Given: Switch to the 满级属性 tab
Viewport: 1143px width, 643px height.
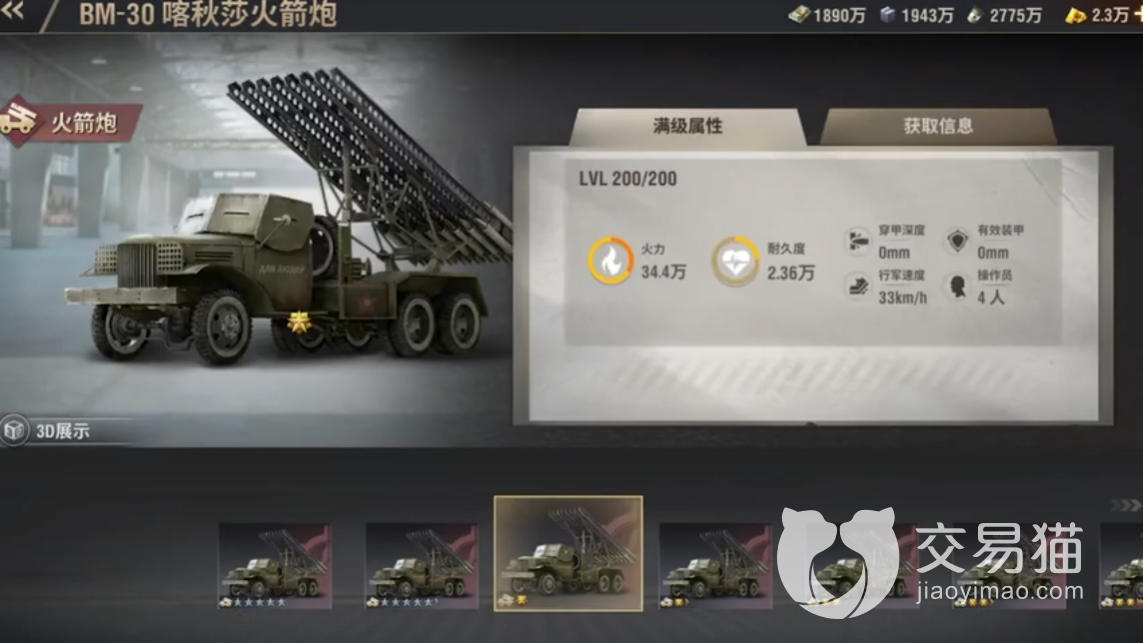Looking at the screenshot, I should coord(687,127).
